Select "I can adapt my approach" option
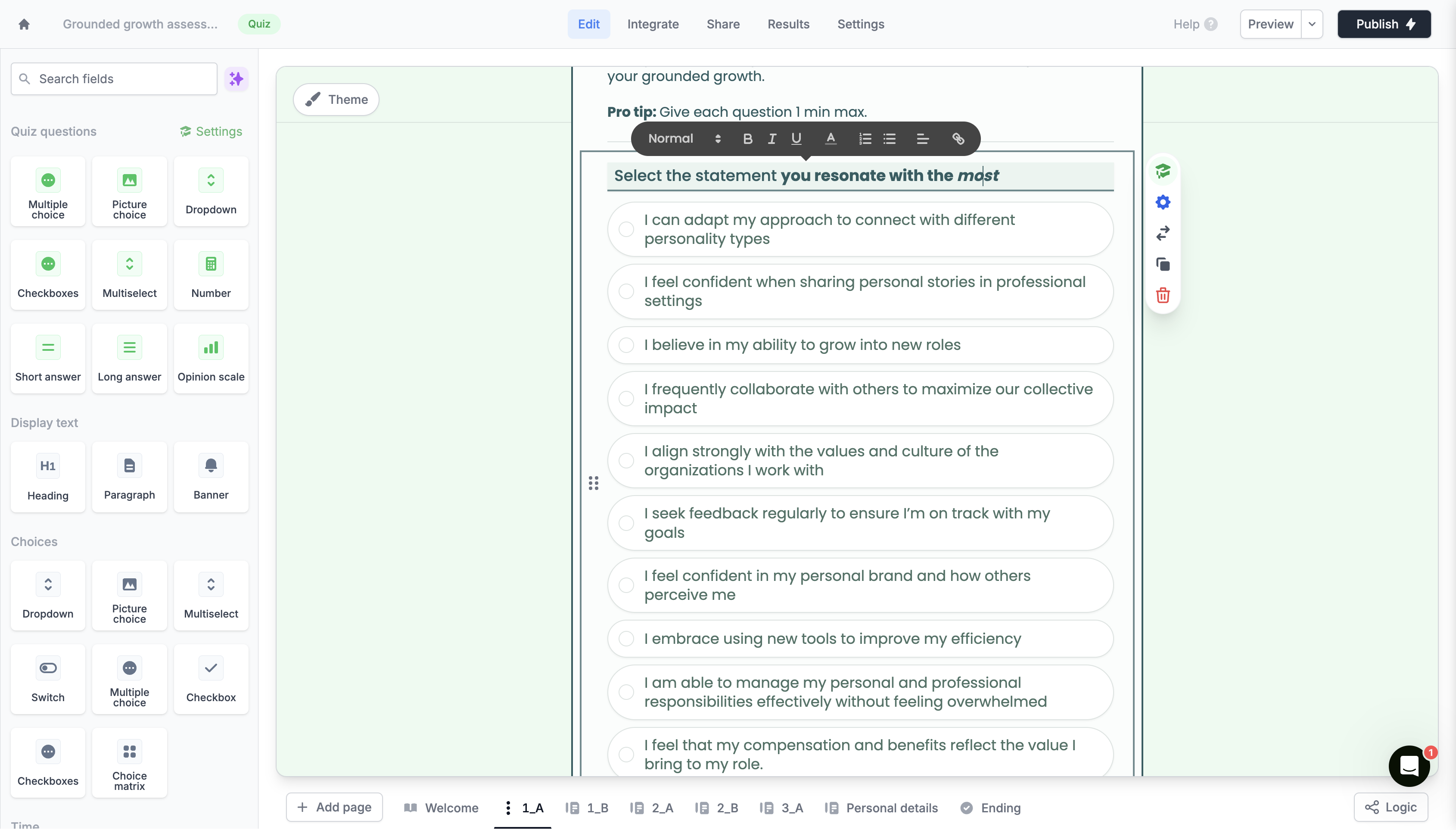The width and height of the screenshot is (1456, 830). (626, 229)
